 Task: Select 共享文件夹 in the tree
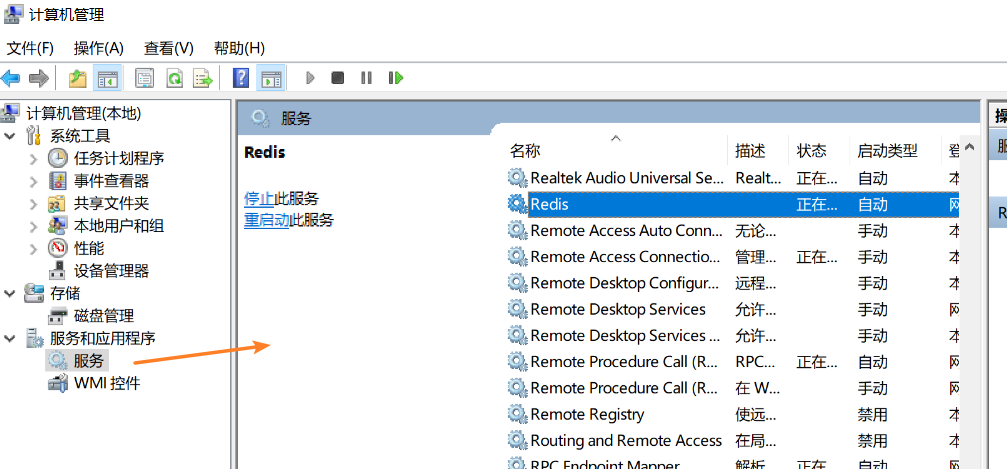(111, 204)
